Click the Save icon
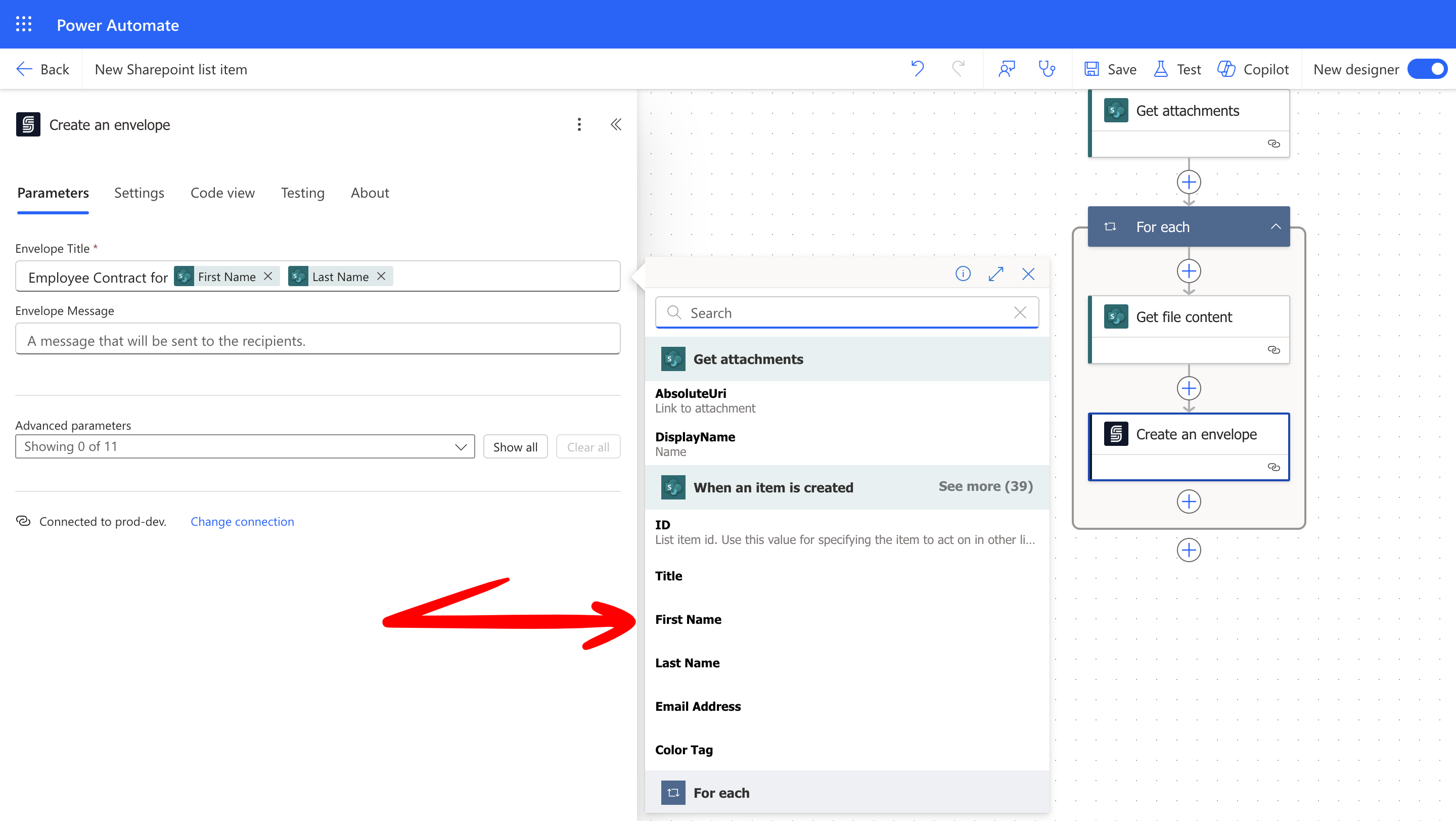 [x=1091, y=68]
